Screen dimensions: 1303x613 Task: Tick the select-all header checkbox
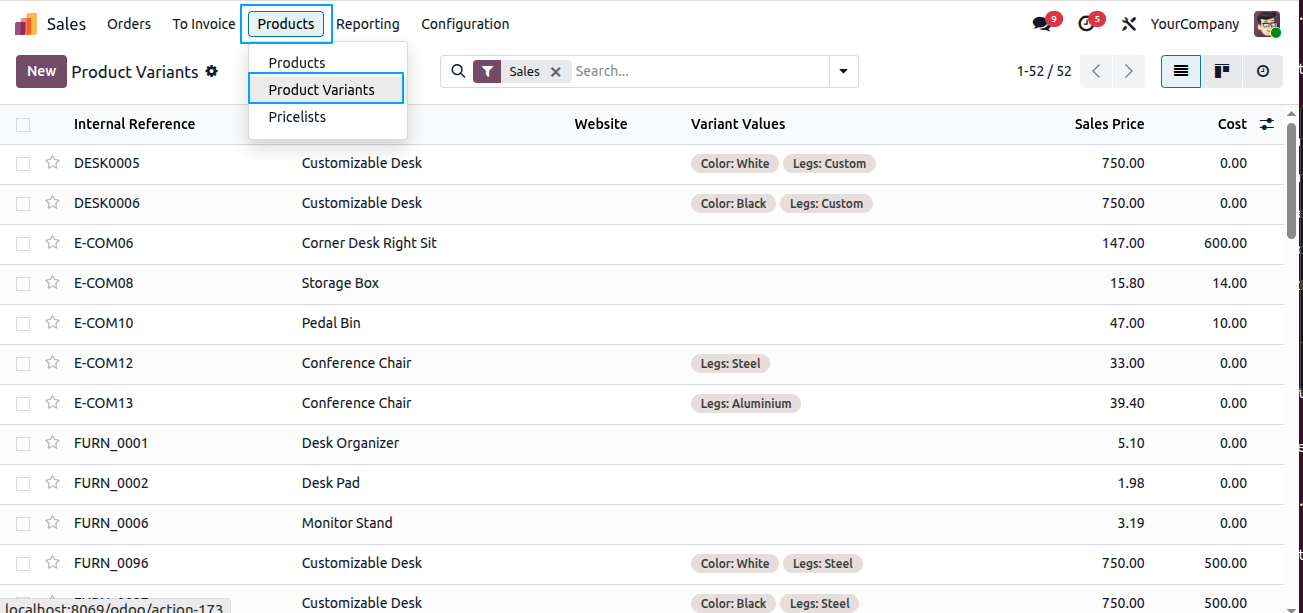pos(23,125)
